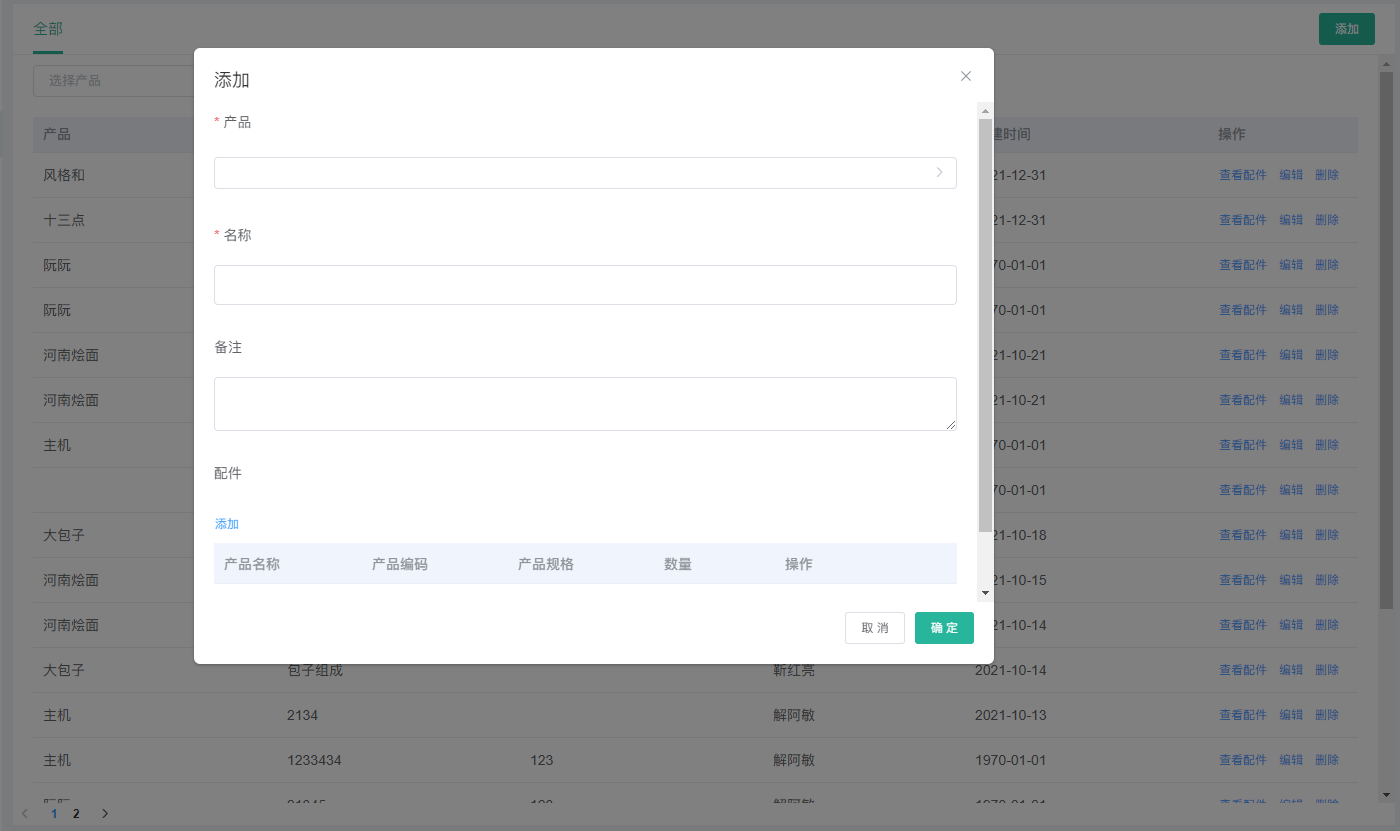Click 编辑 in the 1233434 主机 row
Screen dimensions: 1400x831
[1291, 760]
